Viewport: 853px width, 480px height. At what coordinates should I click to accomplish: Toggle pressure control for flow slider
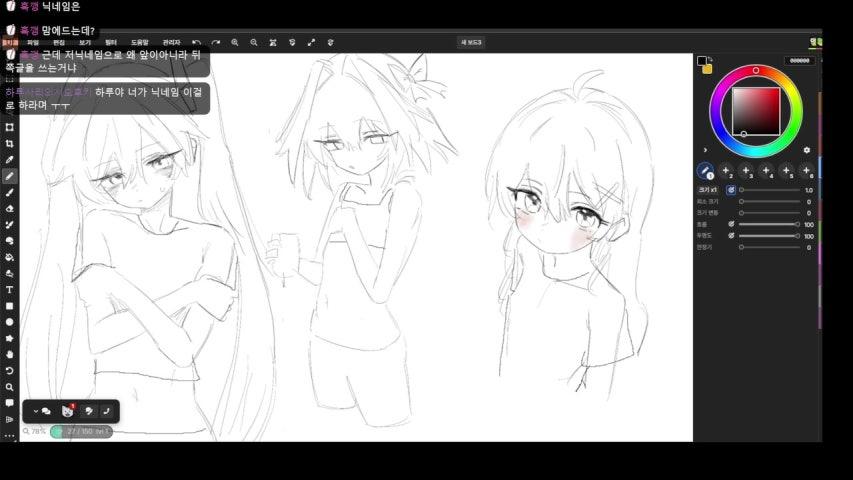pos(731,224)
